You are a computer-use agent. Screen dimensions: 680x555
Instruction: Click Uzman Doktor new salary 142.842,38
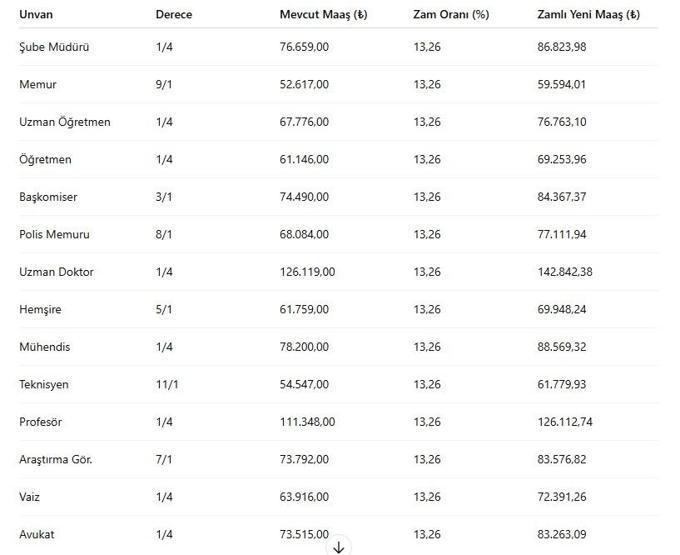pos(565,272)
